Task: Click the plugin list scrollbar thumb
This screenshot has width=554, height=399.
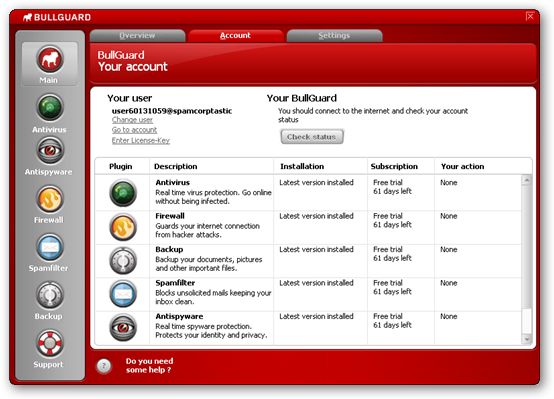Action: pyautogui.click(x=526, y=321)
